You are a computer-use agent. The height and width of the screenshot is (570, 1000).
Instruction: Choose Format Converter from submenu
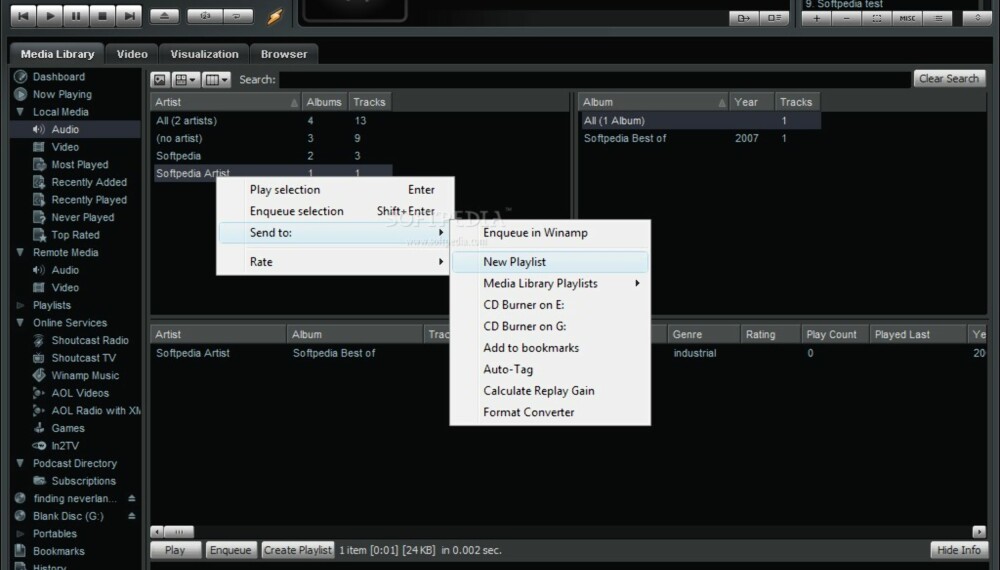click(550, 413)
